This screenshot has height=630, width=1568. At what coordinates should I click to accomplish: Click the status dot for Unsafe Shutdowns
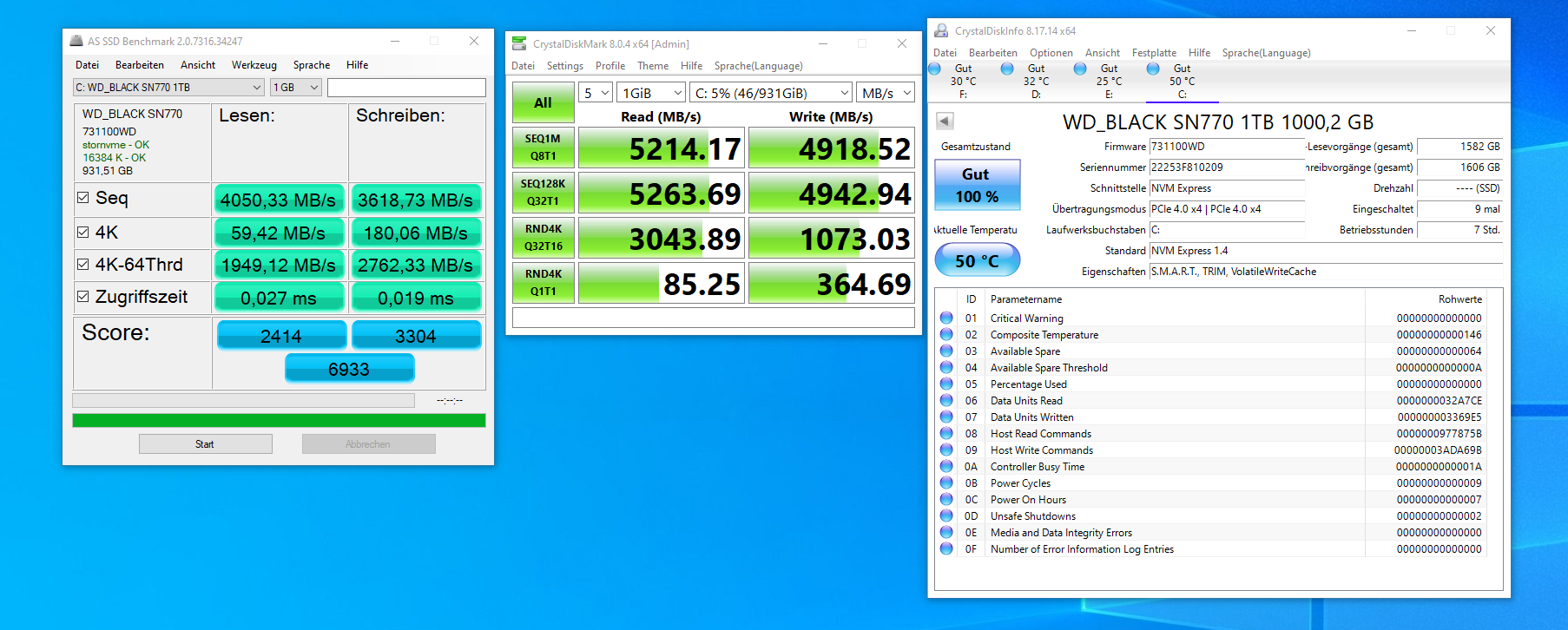point(946,516)
